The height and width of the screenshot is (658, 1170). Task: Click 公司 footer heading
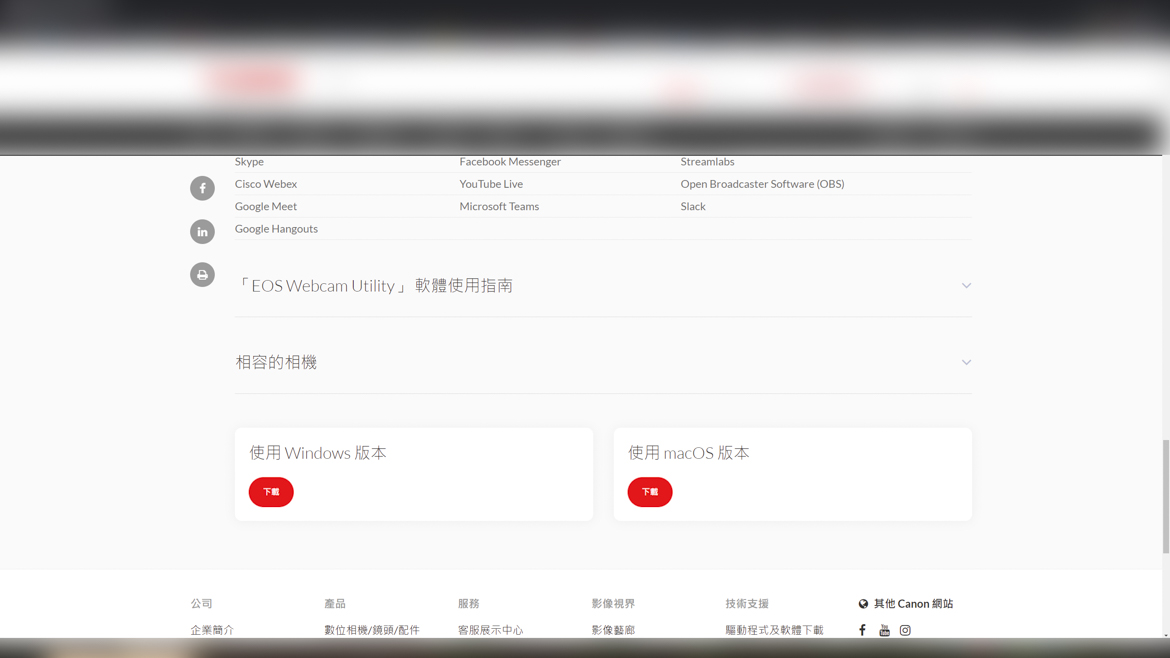[201, 604]
